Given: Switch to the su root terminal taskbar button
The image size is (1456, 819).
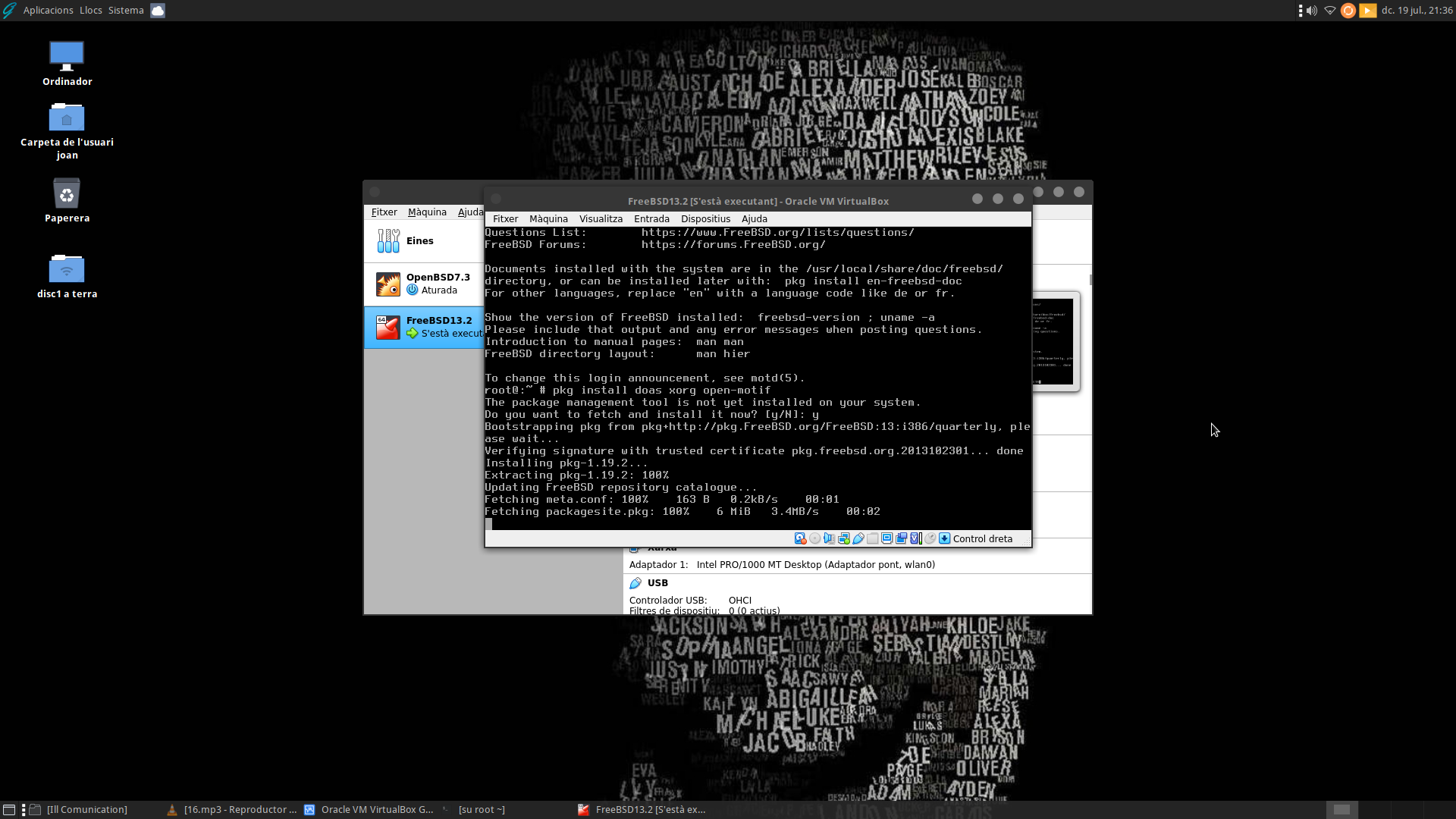Looking at the screenshot, I should point(481,809).
